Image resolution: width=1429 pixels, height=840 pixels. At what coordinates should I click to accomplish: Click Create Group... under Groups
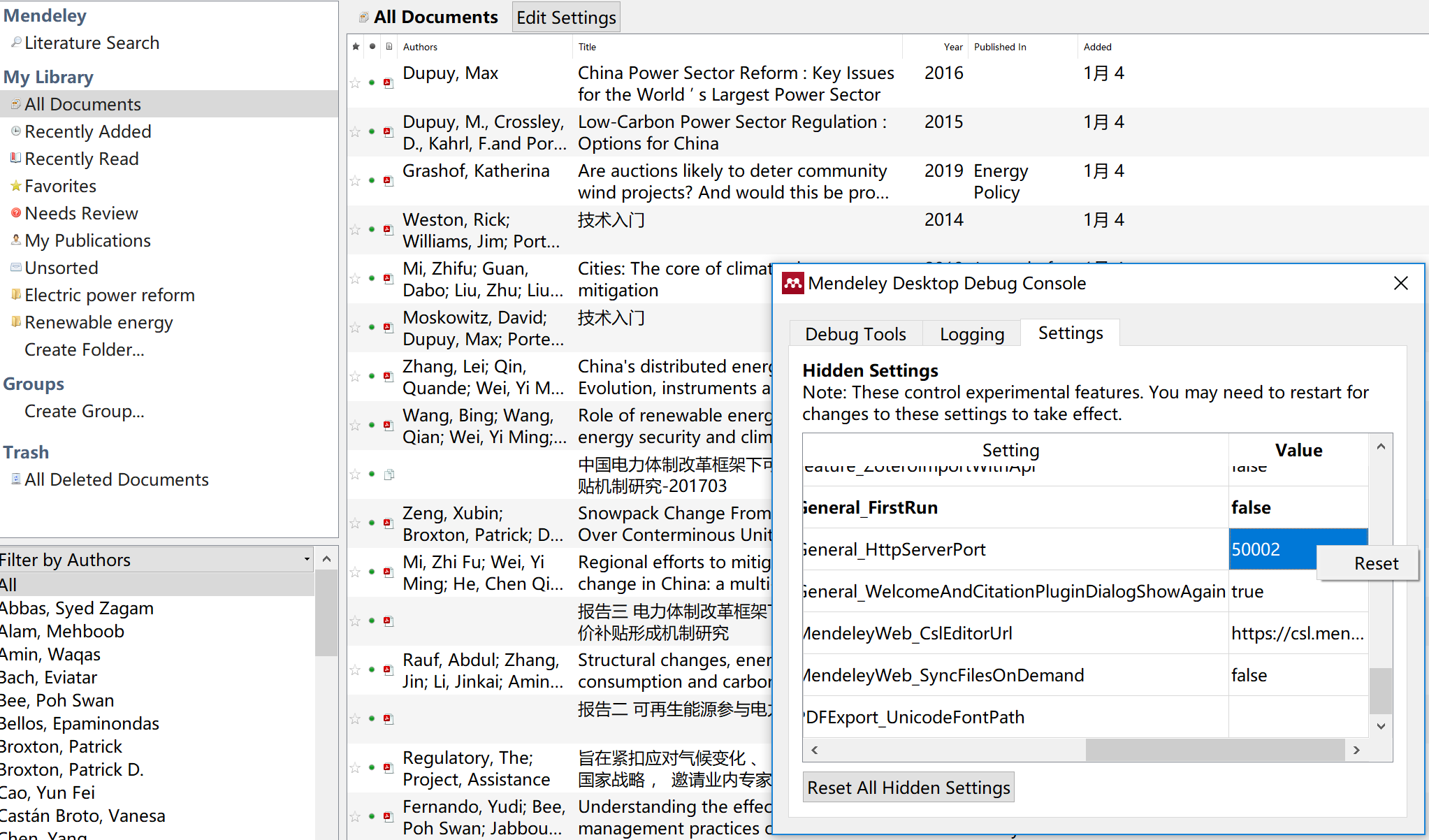(x=85, y=411)
